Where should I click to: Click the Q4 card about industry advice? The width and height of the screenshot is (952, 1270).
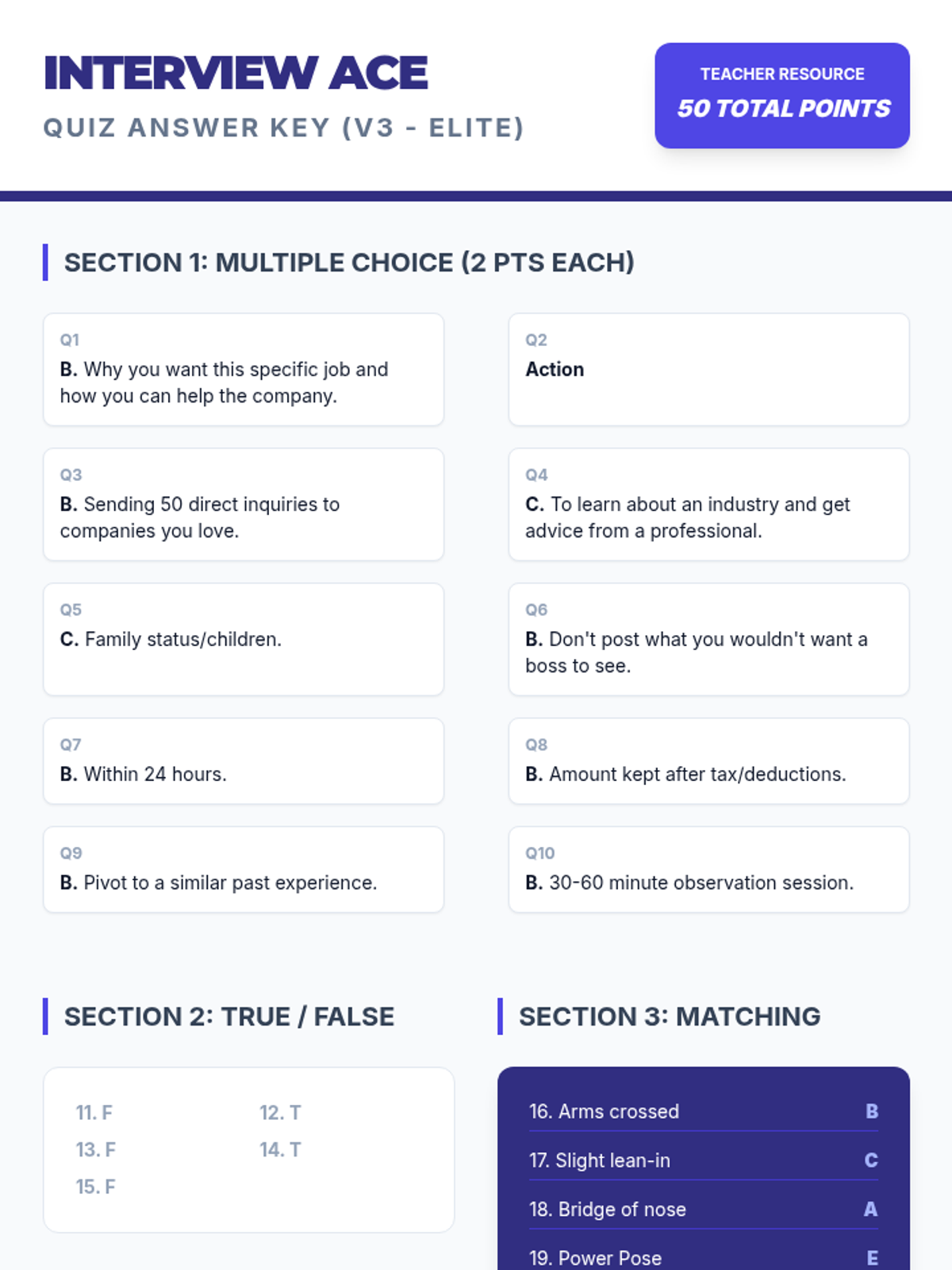[708, 505]
